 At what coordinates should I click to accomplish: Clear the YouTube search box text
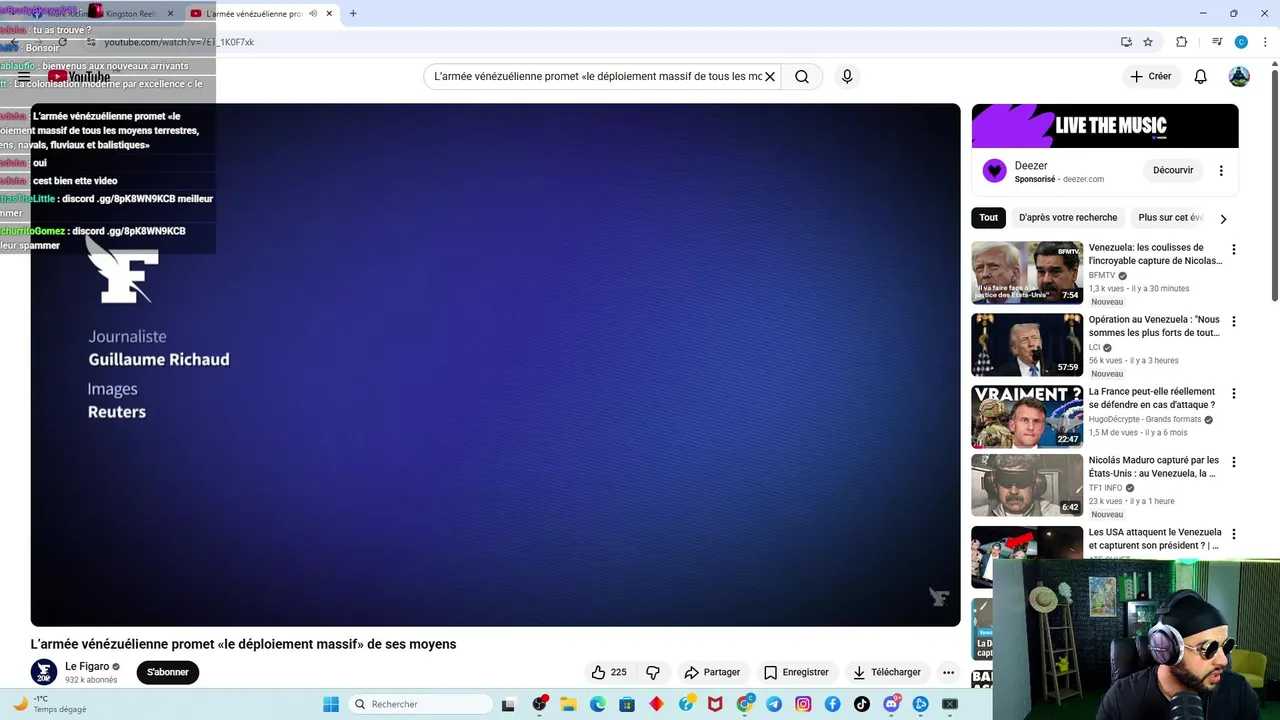click(x=770, y=77)
